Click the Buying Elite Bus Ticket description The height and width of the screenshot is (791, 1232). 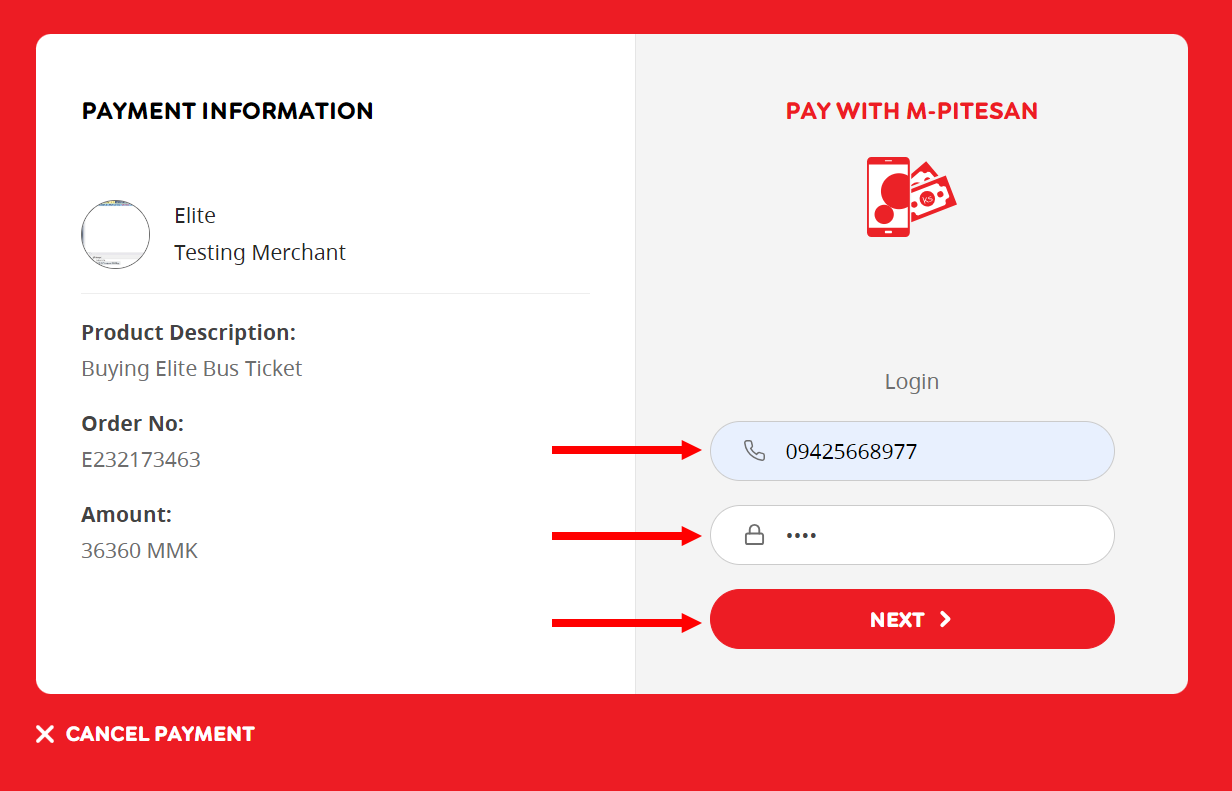pyautogui.click(x=192, y=369)
